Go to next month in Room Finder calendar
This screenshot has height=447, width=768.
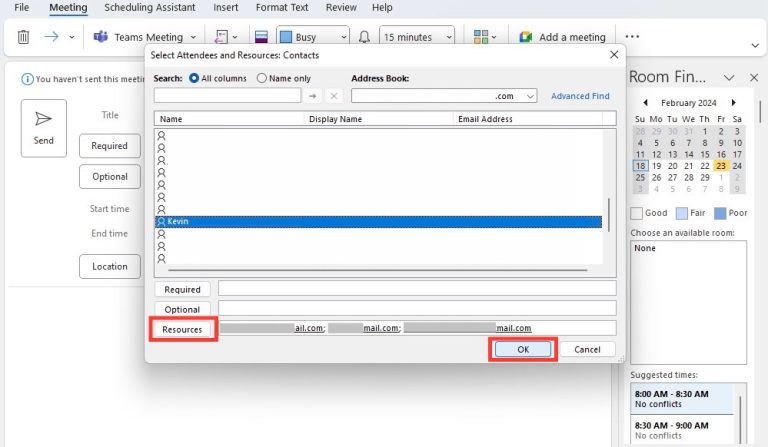tap(734, 102)
